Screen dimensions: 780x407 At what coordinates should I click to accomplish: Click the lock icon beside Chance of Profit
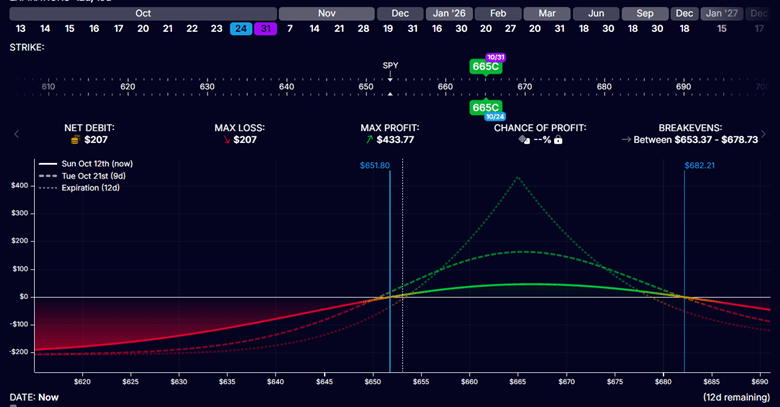coord(558,140)
